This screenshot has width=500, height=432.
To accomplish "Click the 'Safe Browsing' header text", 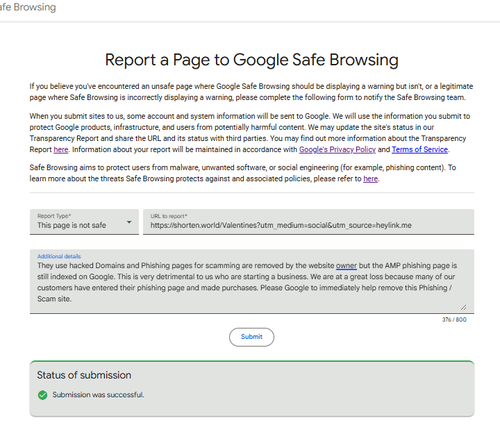I will [x=27, y=7].
